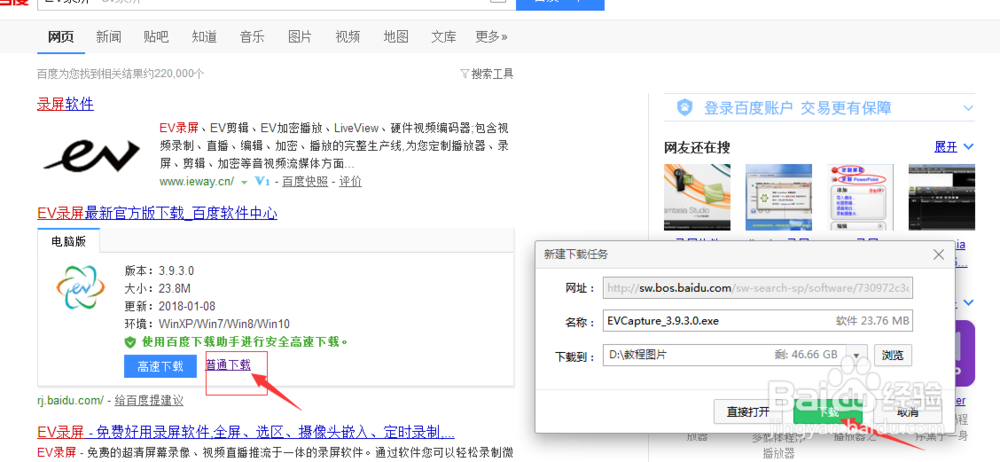The height and width of the screenshot is (462, 1000).
Task: Click the 浏览 browse button
Action: pyautogui.click(x=893, y=355)
